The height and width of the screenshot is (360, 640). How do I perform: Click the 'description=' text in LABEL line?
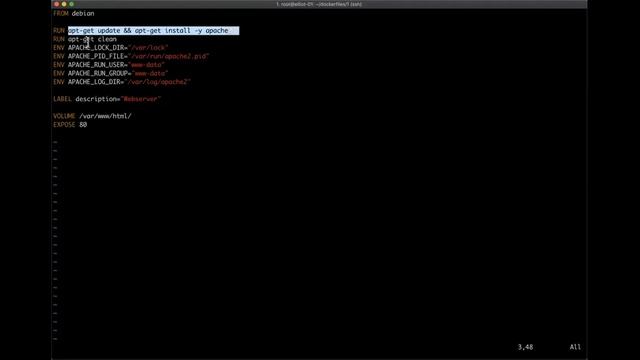coord(98,99)
